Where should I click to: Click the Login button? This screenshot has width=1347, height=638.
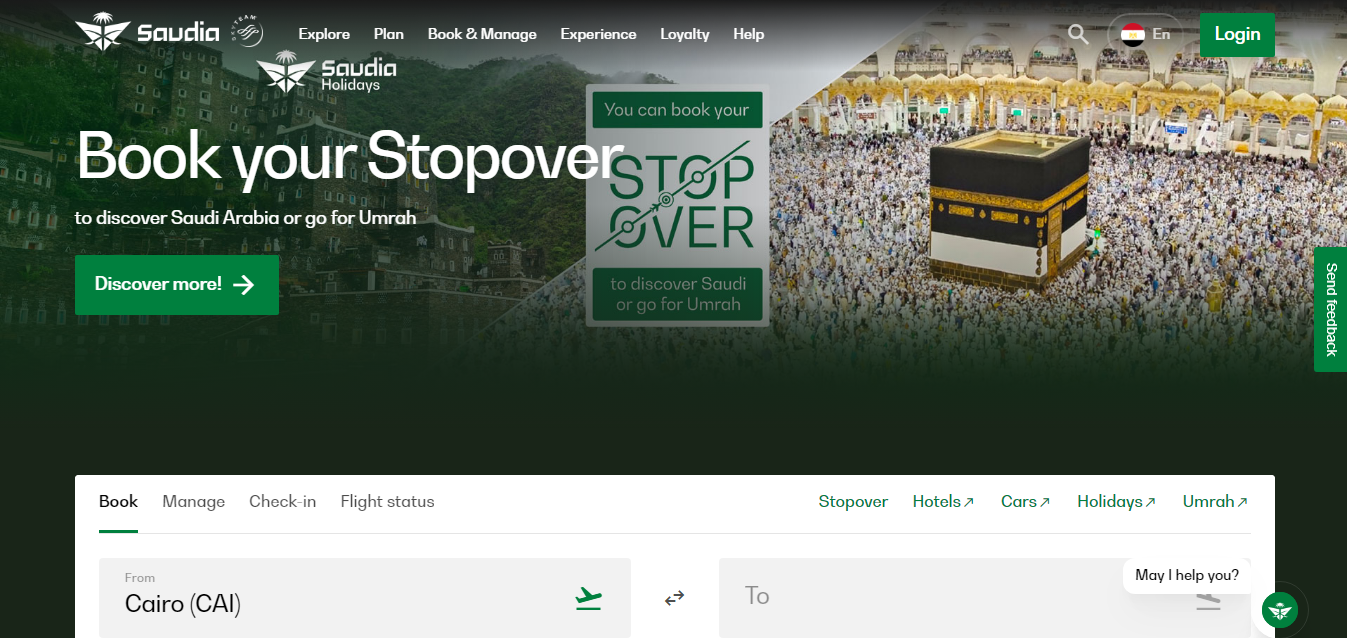pos(1237,34)
